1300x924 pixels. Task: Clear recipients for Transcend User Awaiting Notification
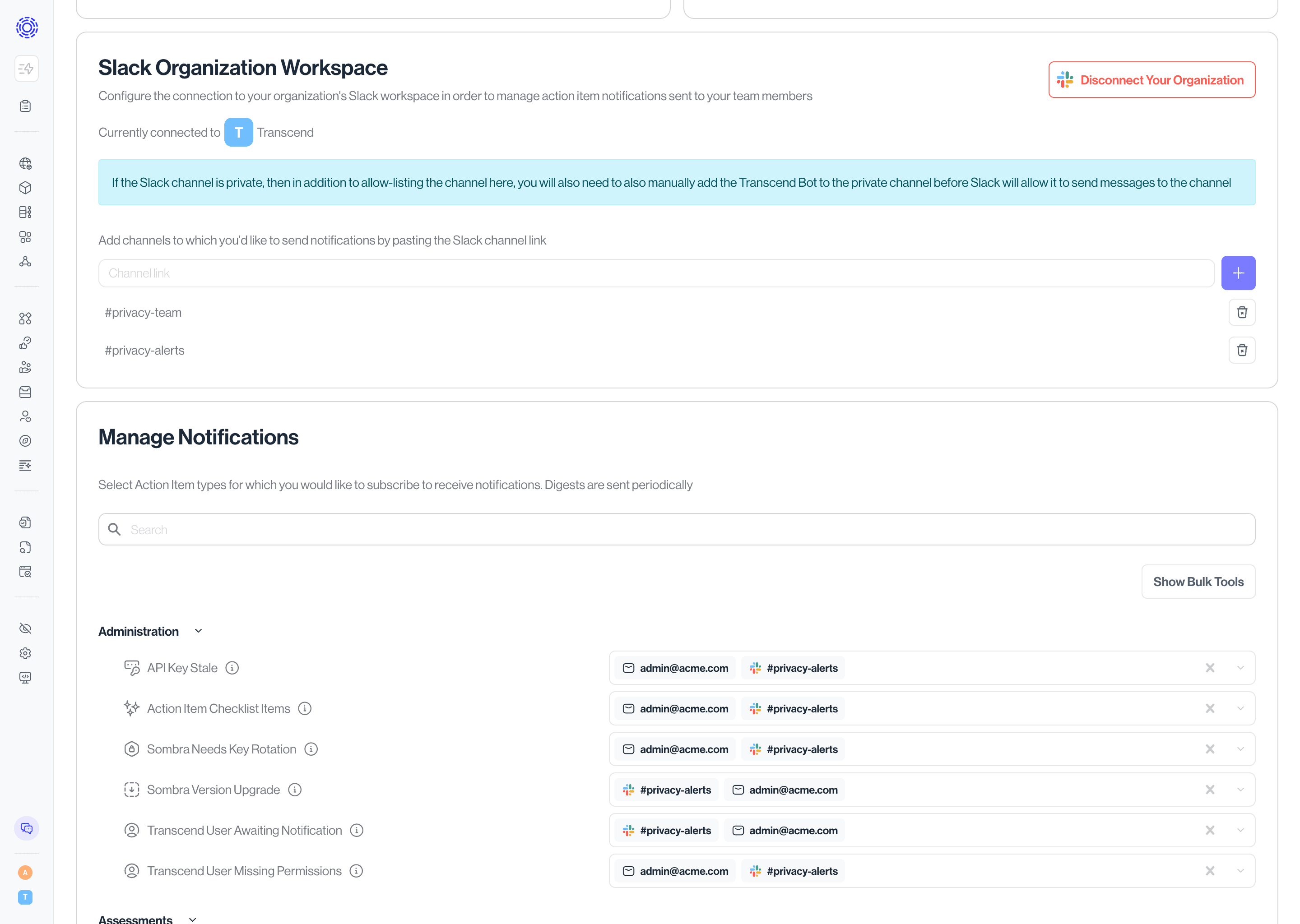tap(1210, 831)
